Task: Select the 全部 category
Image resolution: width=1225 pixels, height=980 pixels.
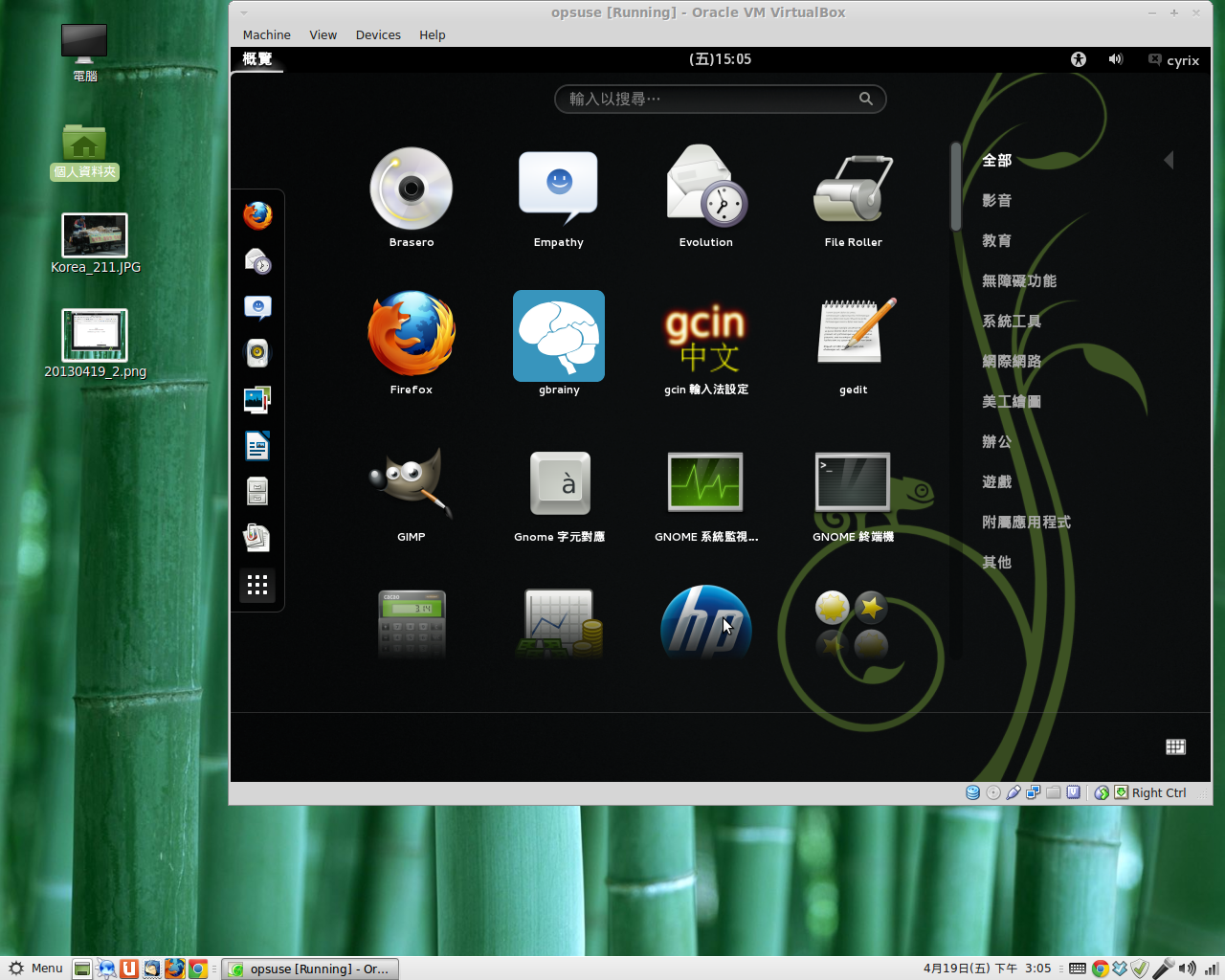Action: [x=997, y=161]
